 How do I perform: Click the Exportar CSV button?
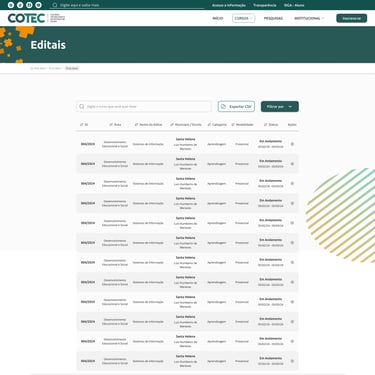236,106
